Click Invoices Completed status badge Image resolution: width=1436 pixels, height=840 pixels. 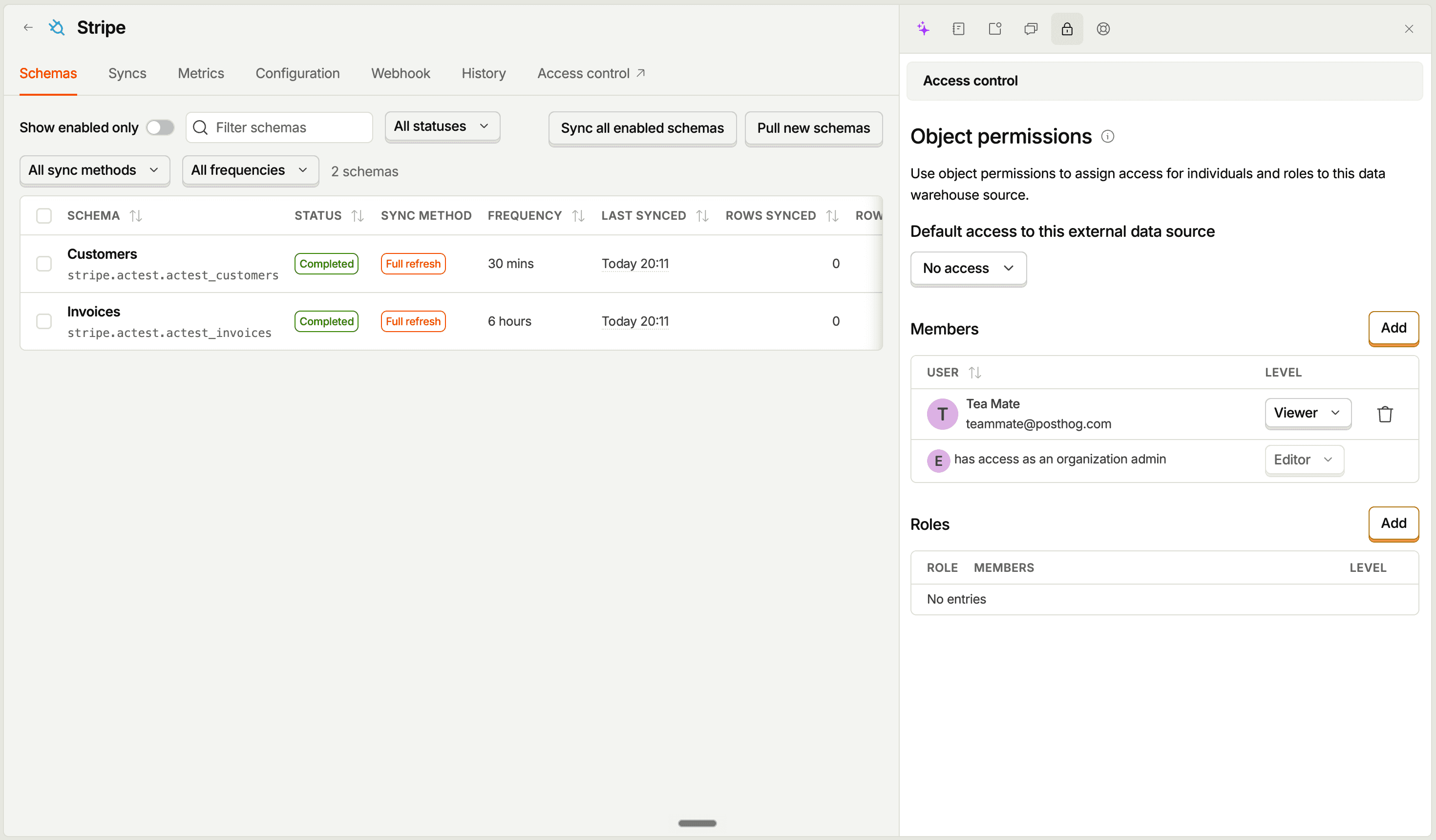(326, 321)
